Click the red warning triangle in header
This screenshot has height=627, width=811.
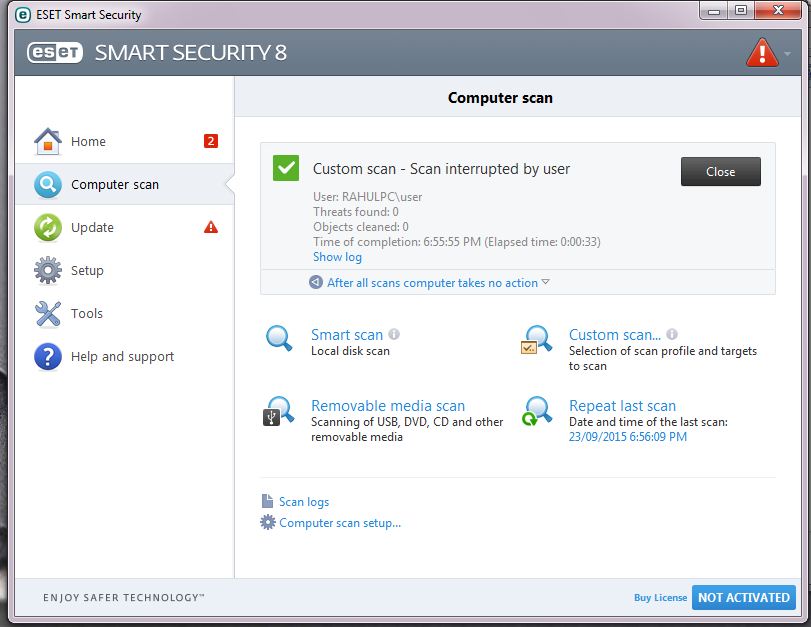coord(762,52)
